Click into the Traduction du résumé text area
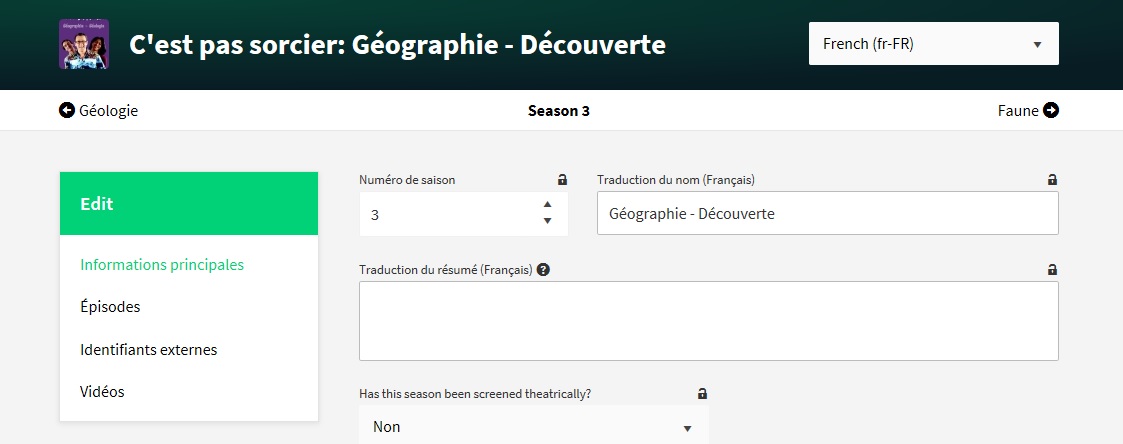The height and width of the screenshot is (444, 1123). click(708, 320)
